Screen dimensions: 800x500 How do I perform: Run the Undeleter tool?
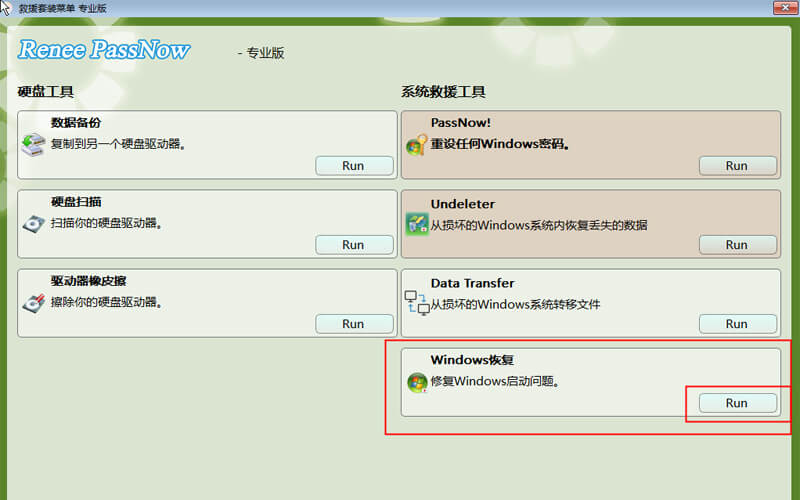(738, 245)
